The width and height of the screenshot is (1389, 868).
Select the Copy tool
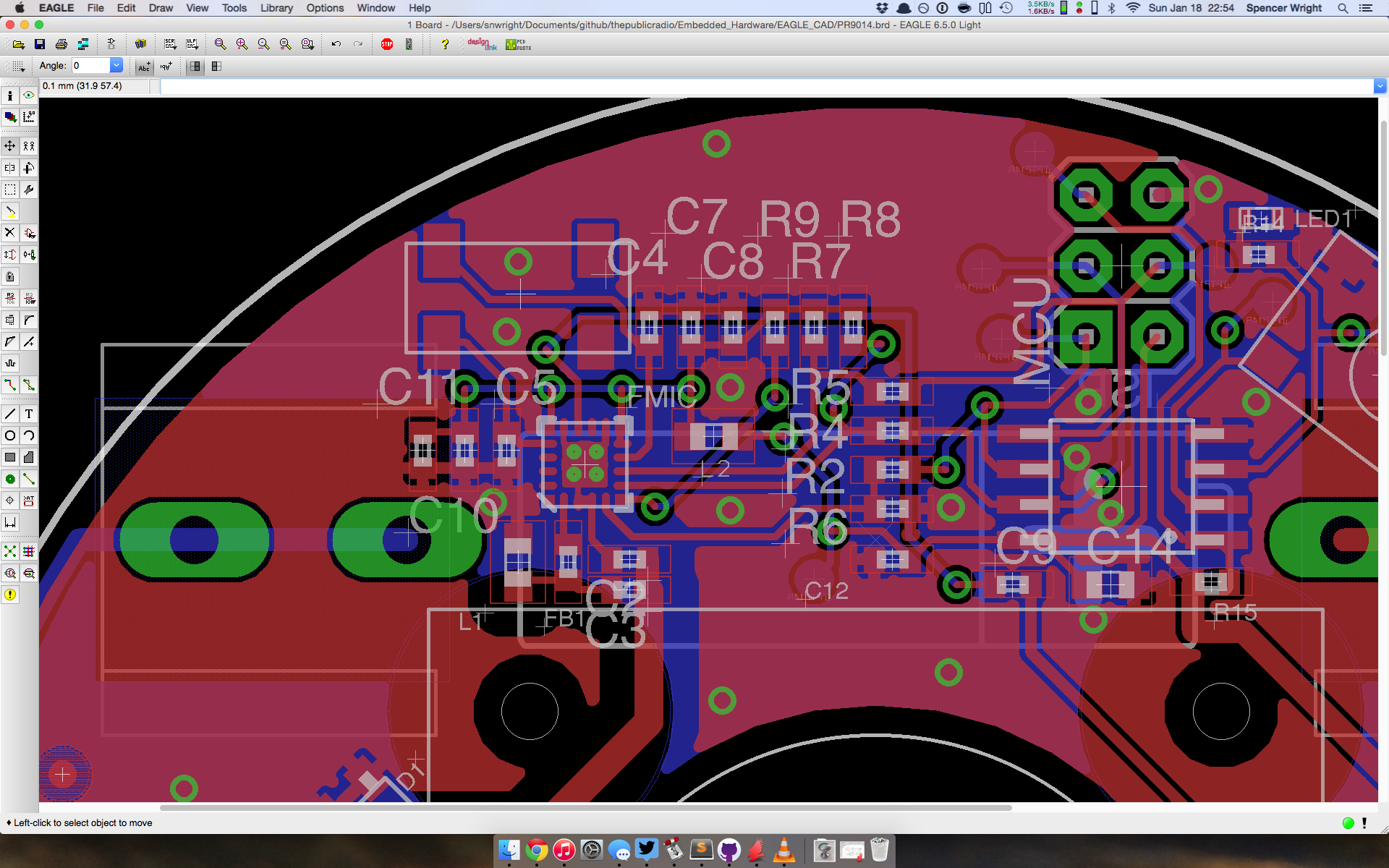coord(29,146)
